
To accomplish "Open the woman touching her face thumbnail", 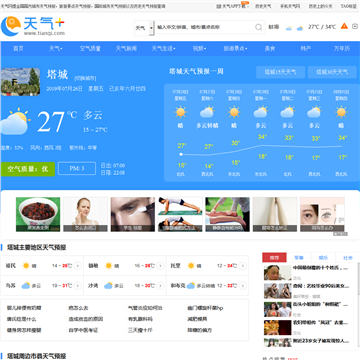I will 85,214.
